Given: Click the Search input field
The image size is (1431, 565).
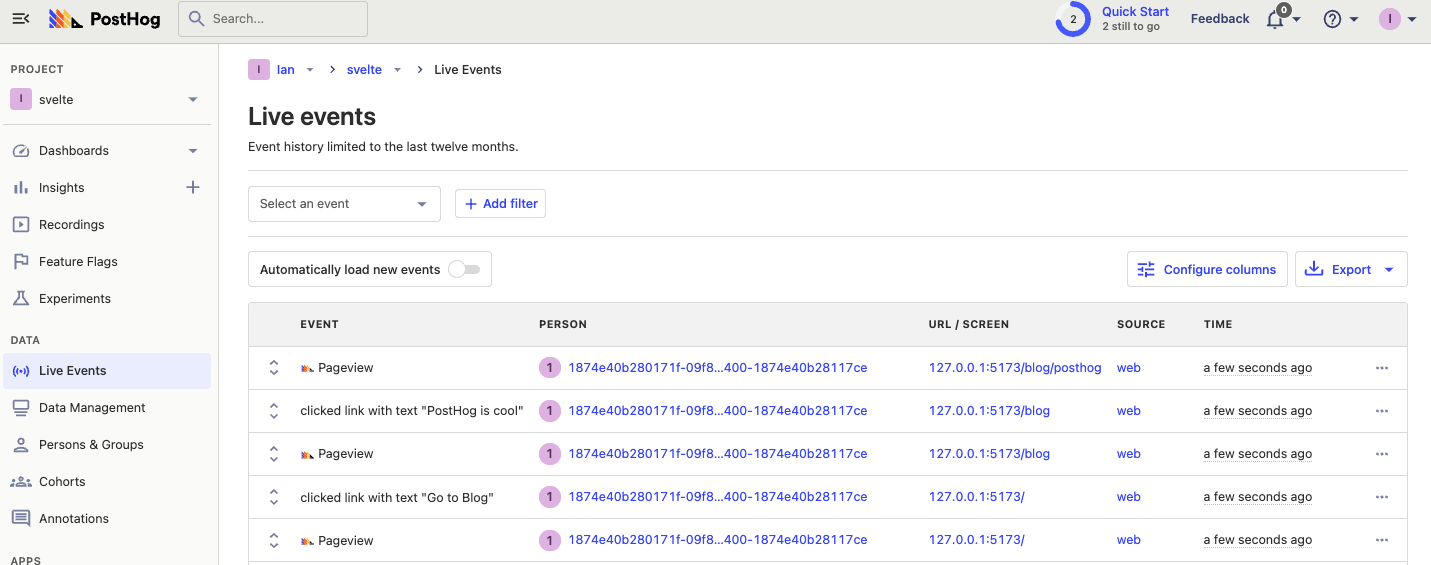Looking at the screenshot, I should coord(273,19).
